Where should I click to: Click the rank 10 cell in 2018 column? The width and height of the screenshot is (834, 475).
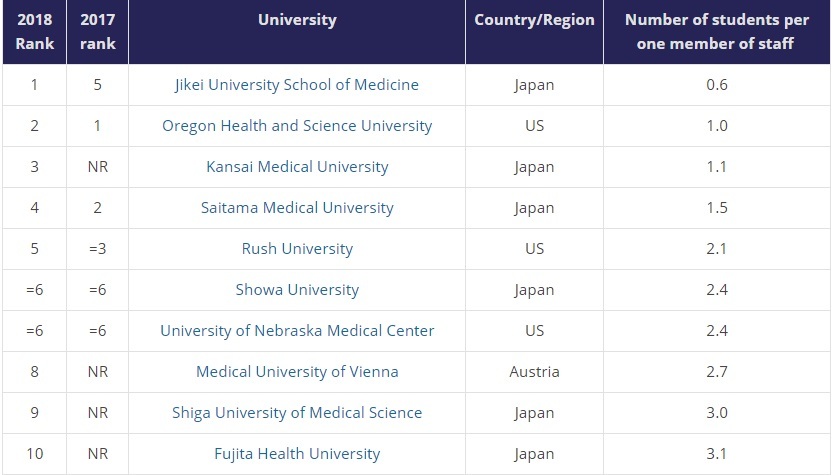tap(34, 454)
